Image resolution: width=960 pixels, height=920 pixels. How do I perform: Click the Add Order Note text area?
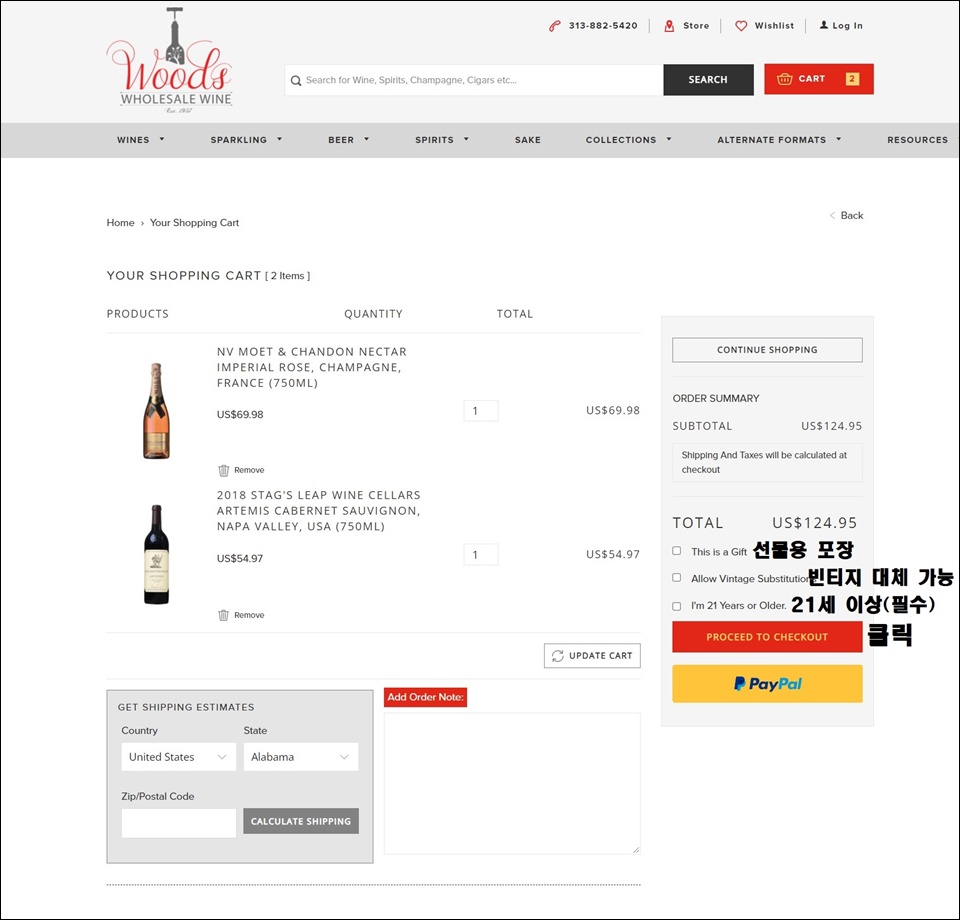pyautogui.click(x=512, y=783)
